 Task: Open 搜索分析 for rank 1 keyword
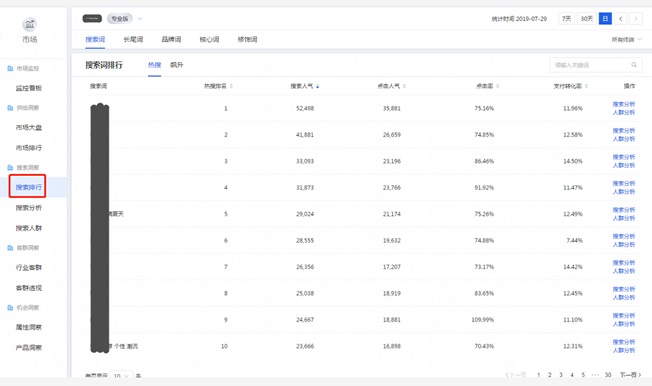point(624,104)
